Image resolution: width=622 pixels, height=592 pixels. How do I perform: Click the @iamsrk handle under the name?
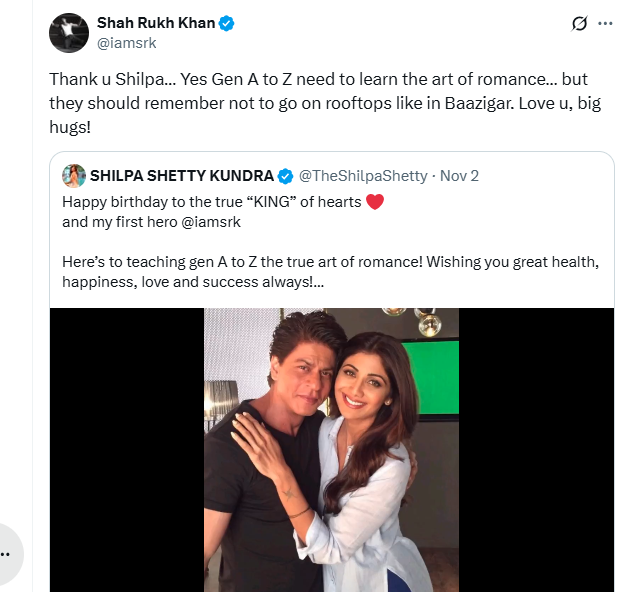126,43
